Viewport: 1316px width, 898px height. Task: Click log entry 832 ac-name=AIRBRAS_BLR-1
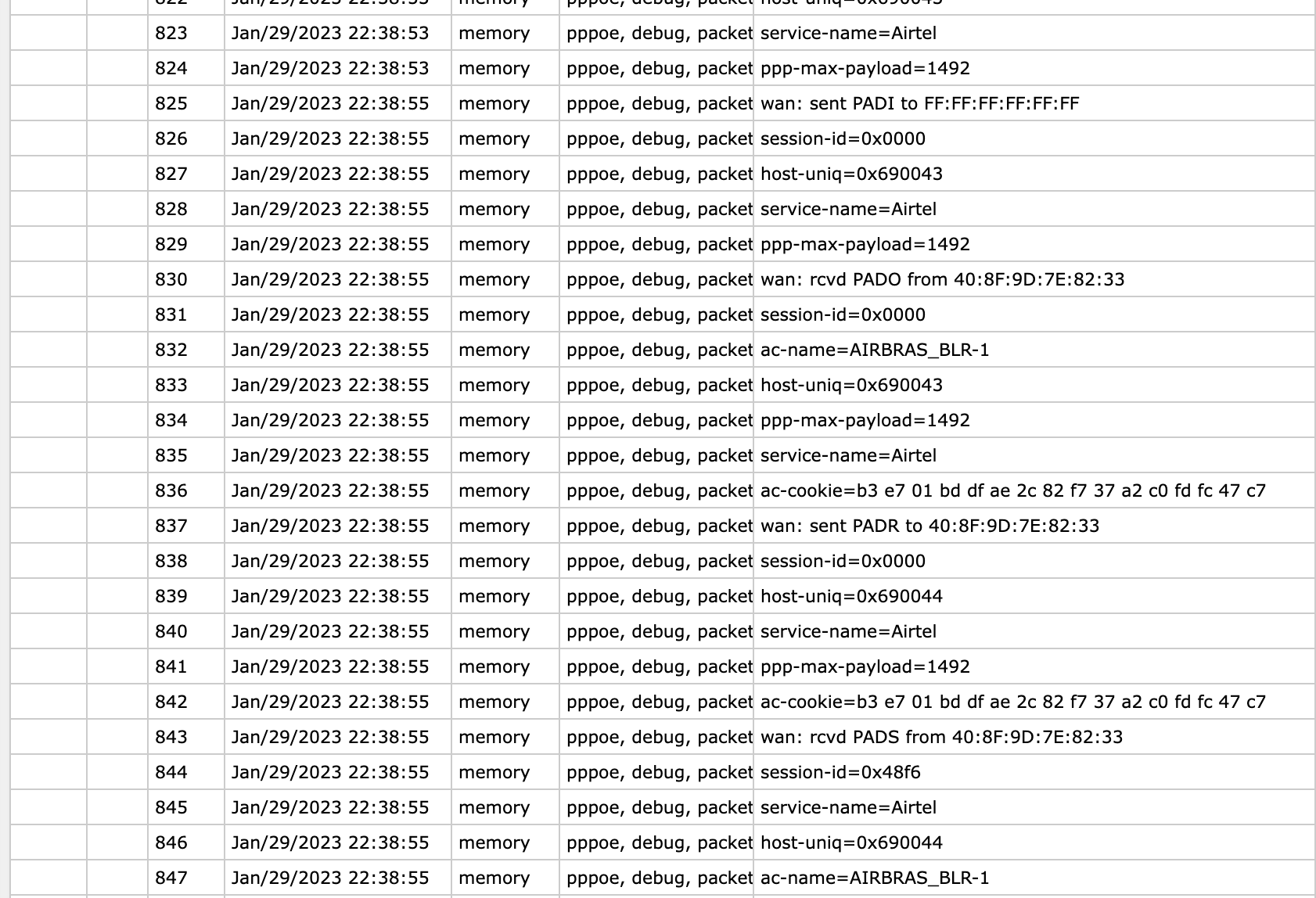875,350
